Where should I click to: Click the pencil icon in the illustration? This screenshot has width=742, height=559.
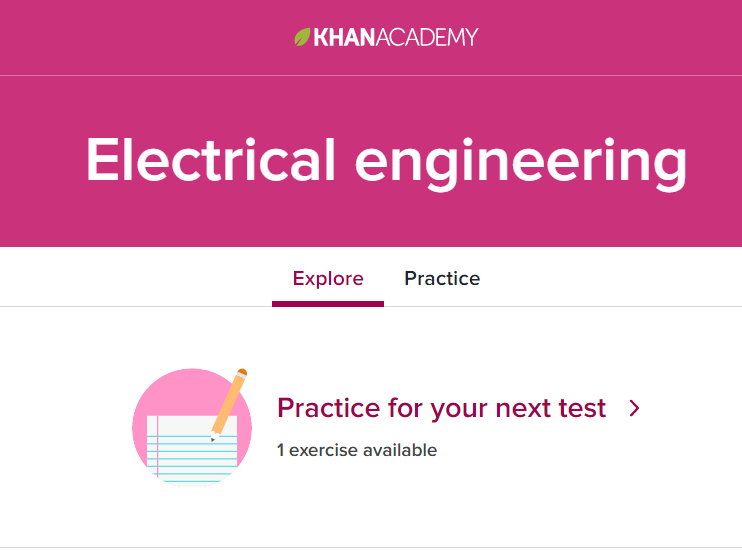click(x=229, y=405)
